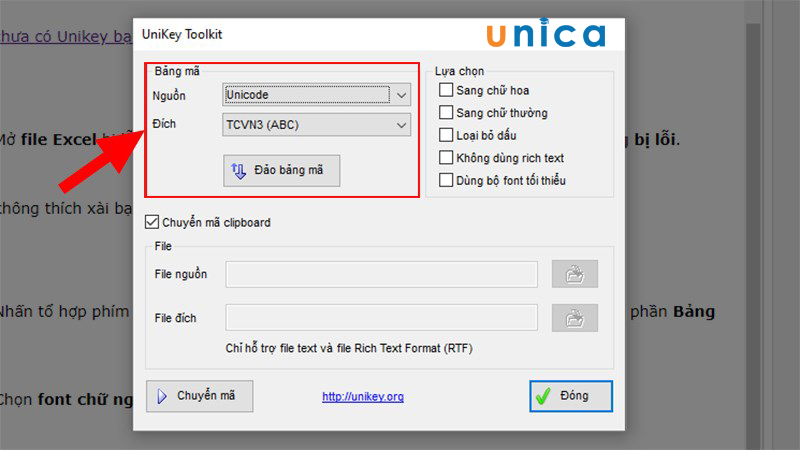The image size is (800, 450).
Task: Click the browse folder icon for File đích
Action: (x=574, y=318)
